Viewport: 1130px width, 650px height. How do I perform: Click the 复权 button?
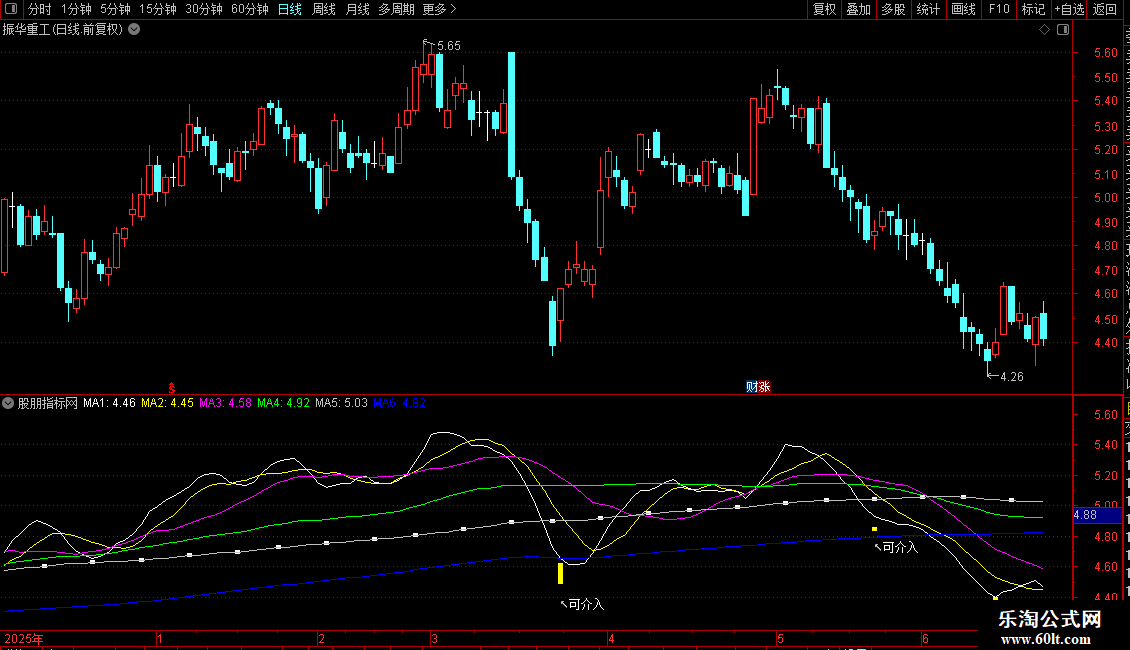[824, 9]
